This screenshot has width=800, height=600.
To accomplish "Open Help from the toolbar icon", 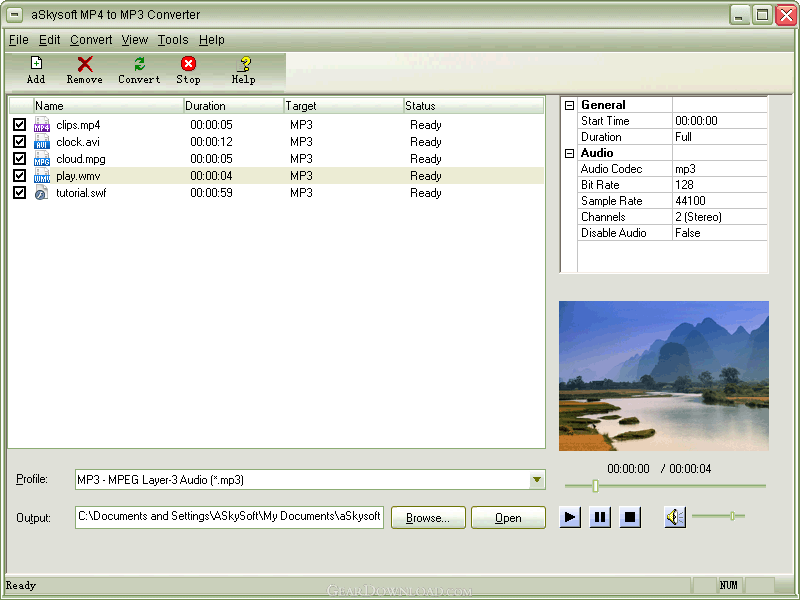I will 244,70.
